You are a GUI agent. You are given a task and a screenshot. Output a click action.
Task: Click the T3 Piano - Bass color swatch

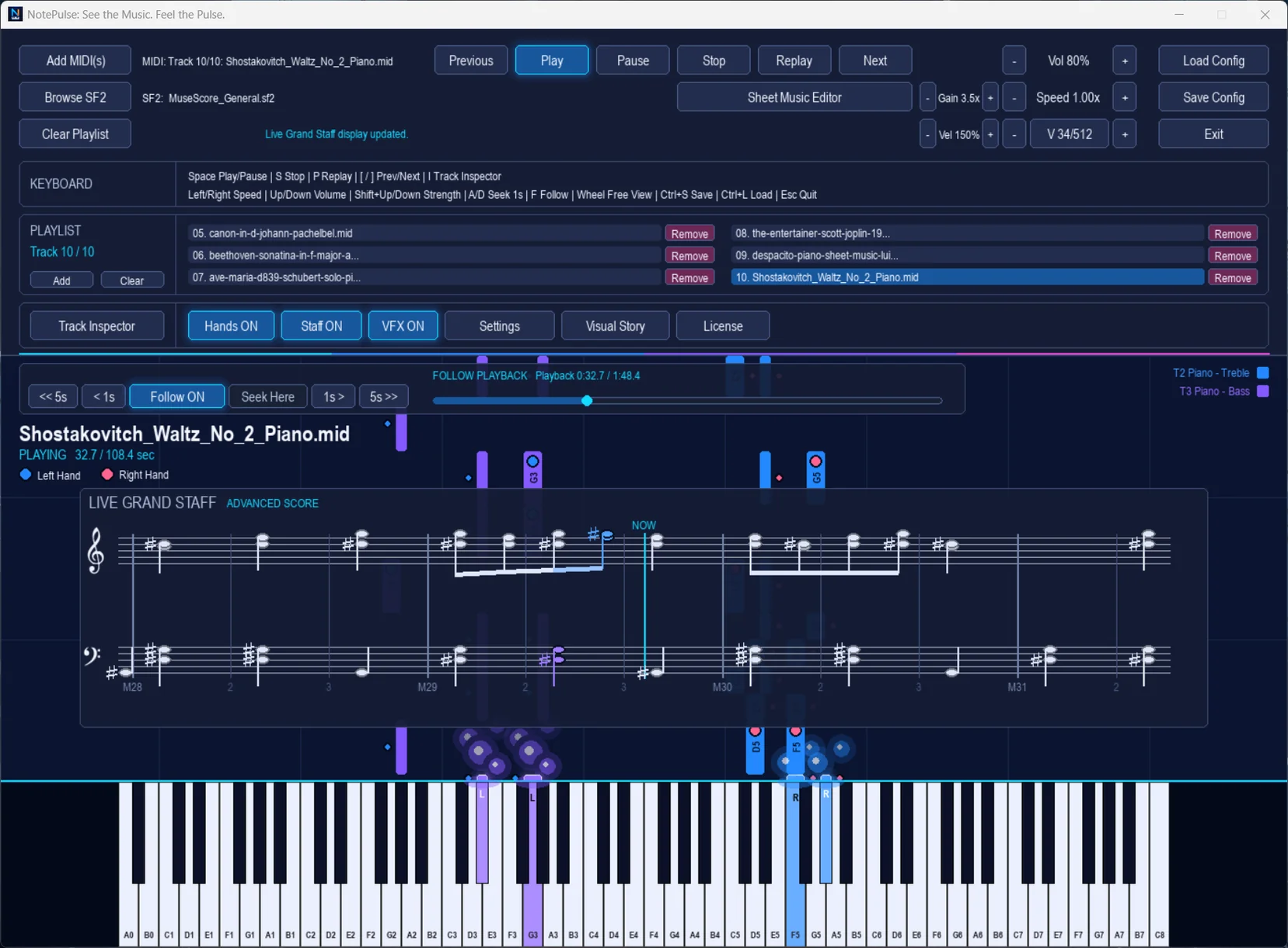1263,392
